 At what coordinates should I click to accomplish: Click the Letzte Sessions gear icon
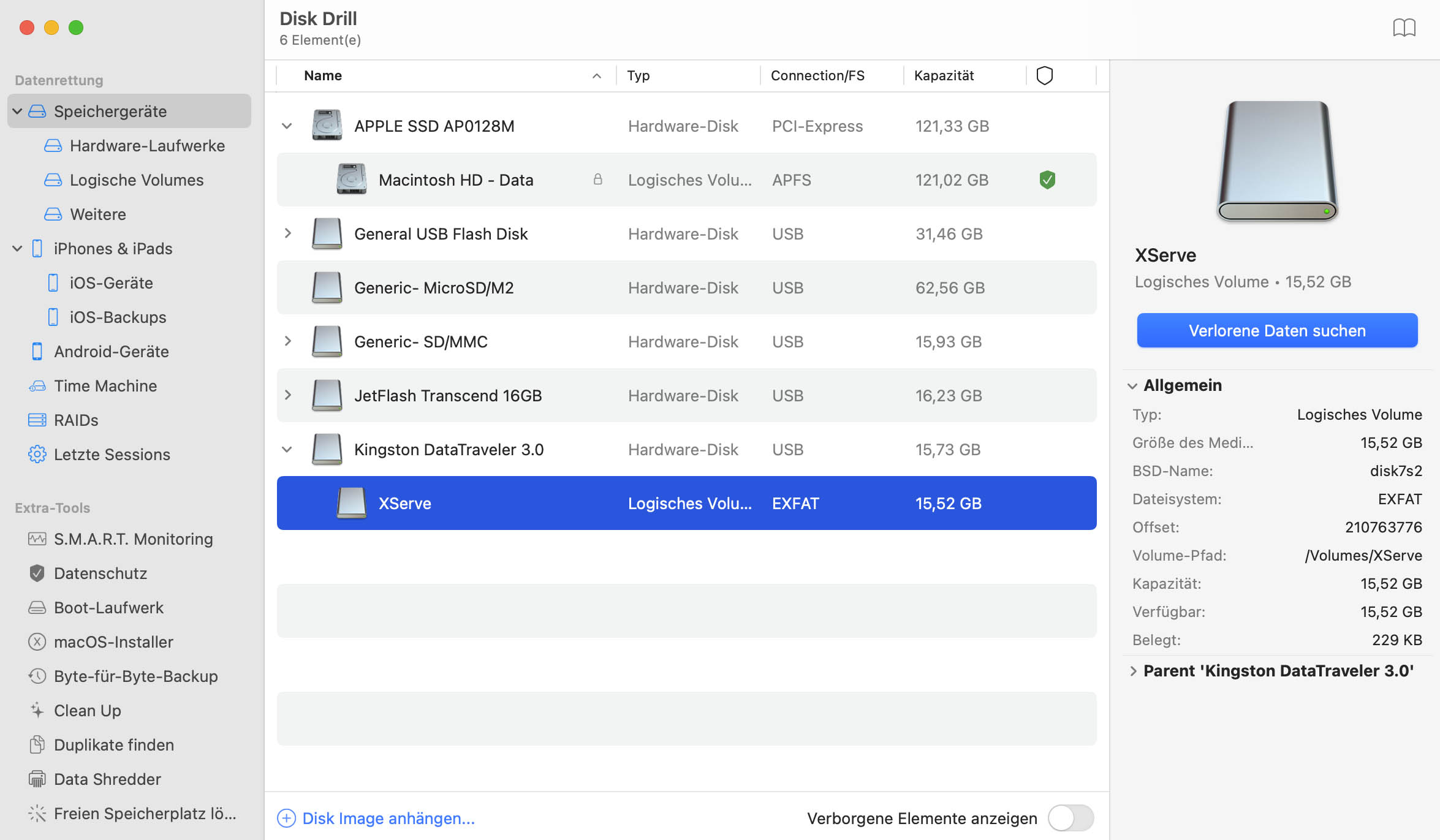[37, 454]
